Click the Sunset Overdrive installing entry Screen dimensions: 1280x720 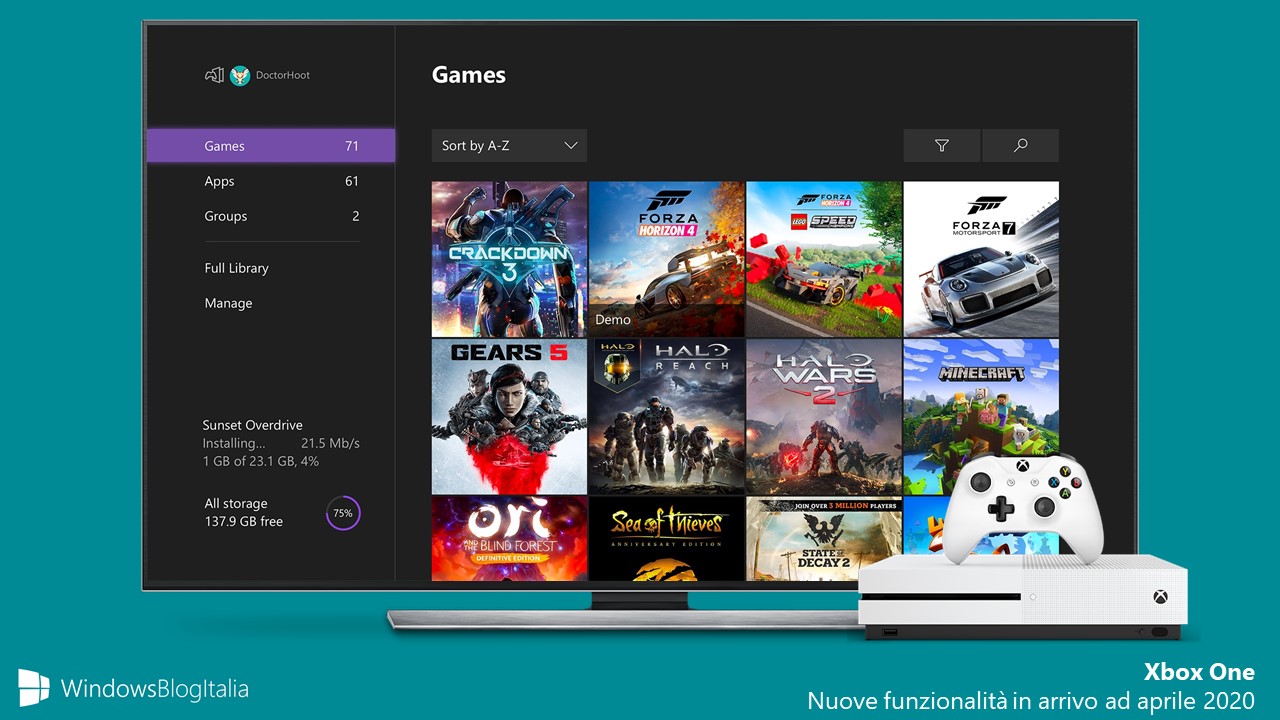(281, 443)
